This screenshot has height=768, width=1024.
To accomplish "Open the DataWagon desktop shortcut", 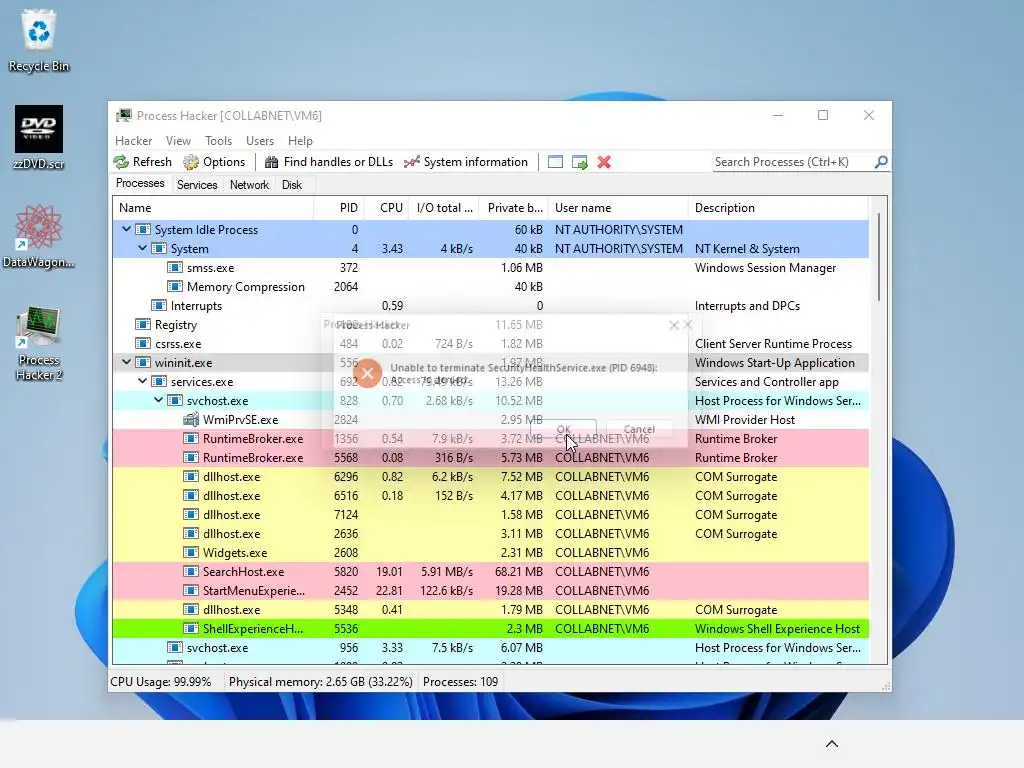I will coord(39,236).
